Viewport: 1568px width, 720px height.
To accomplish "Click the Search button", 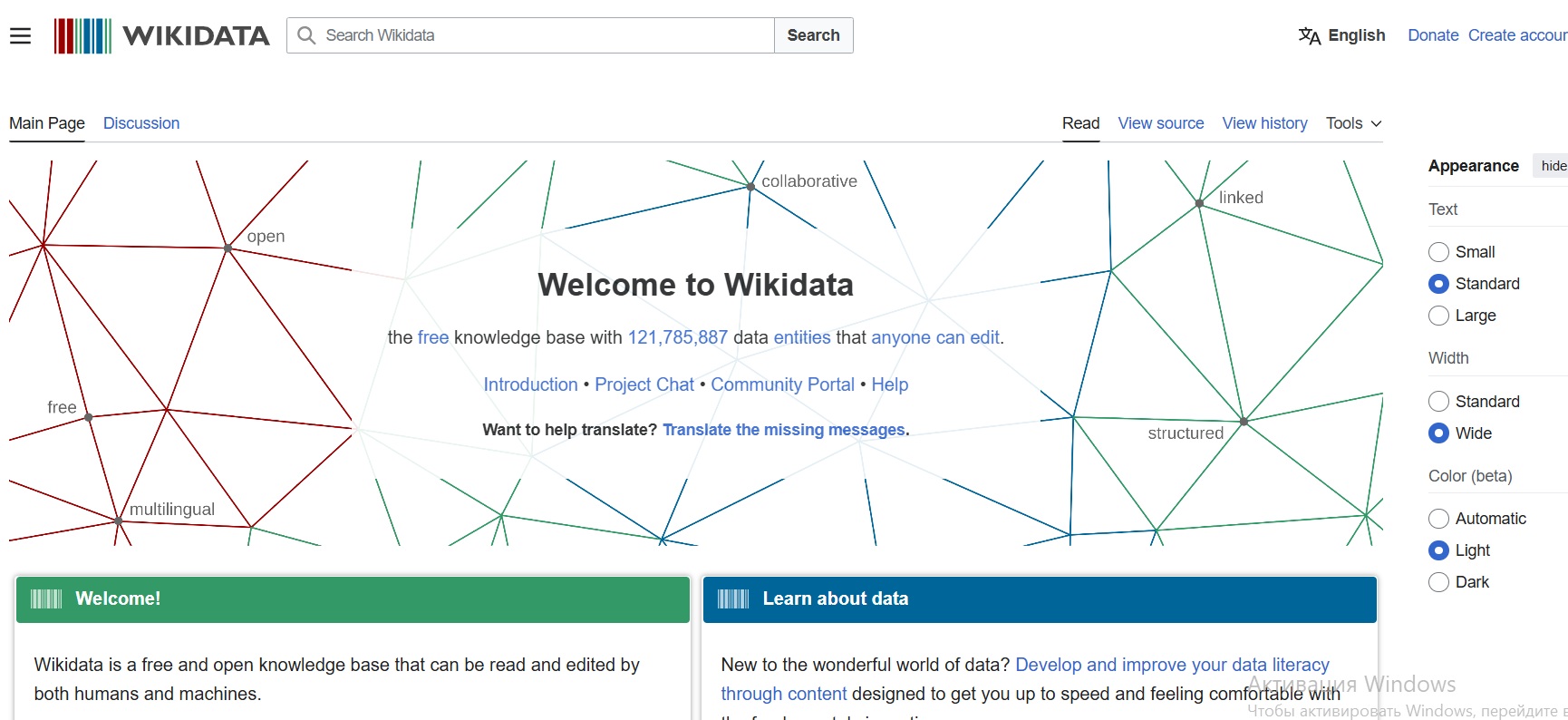I will pyautogui.click(x=813, y=35).
